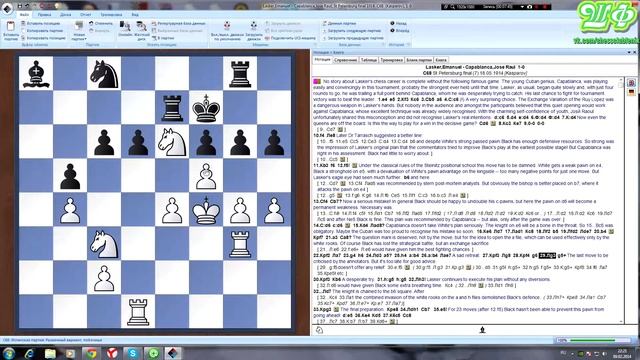Select the white king on f4
Viewport: 640px width, 360px height.
click(x=206, y=210)
